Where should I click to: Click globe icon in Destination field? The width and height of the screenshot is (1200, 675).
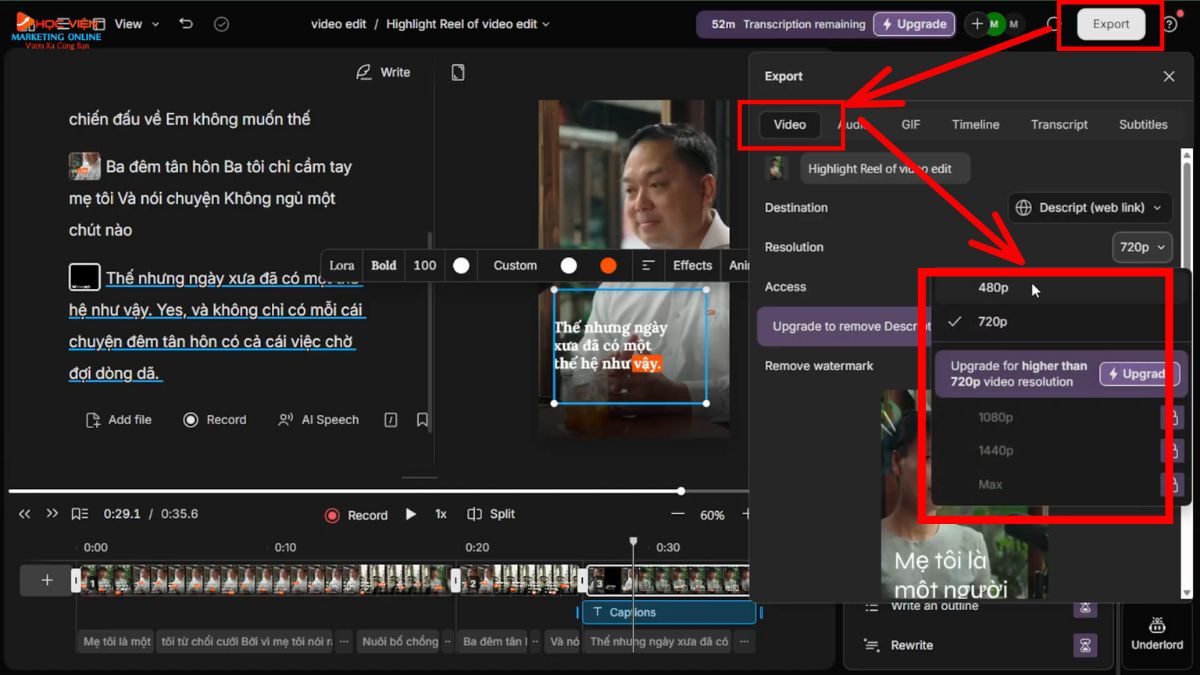[x=1024, y=208]
